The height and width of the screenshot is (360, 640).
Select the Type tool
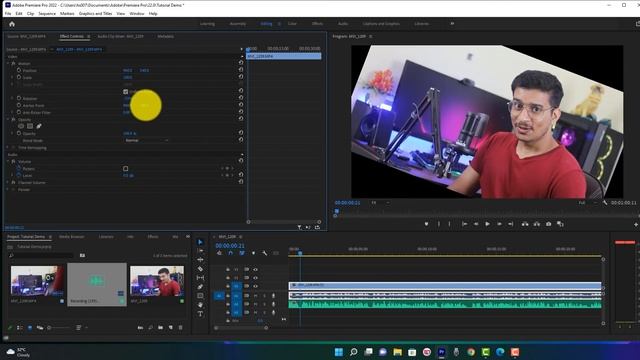point(200,314)
